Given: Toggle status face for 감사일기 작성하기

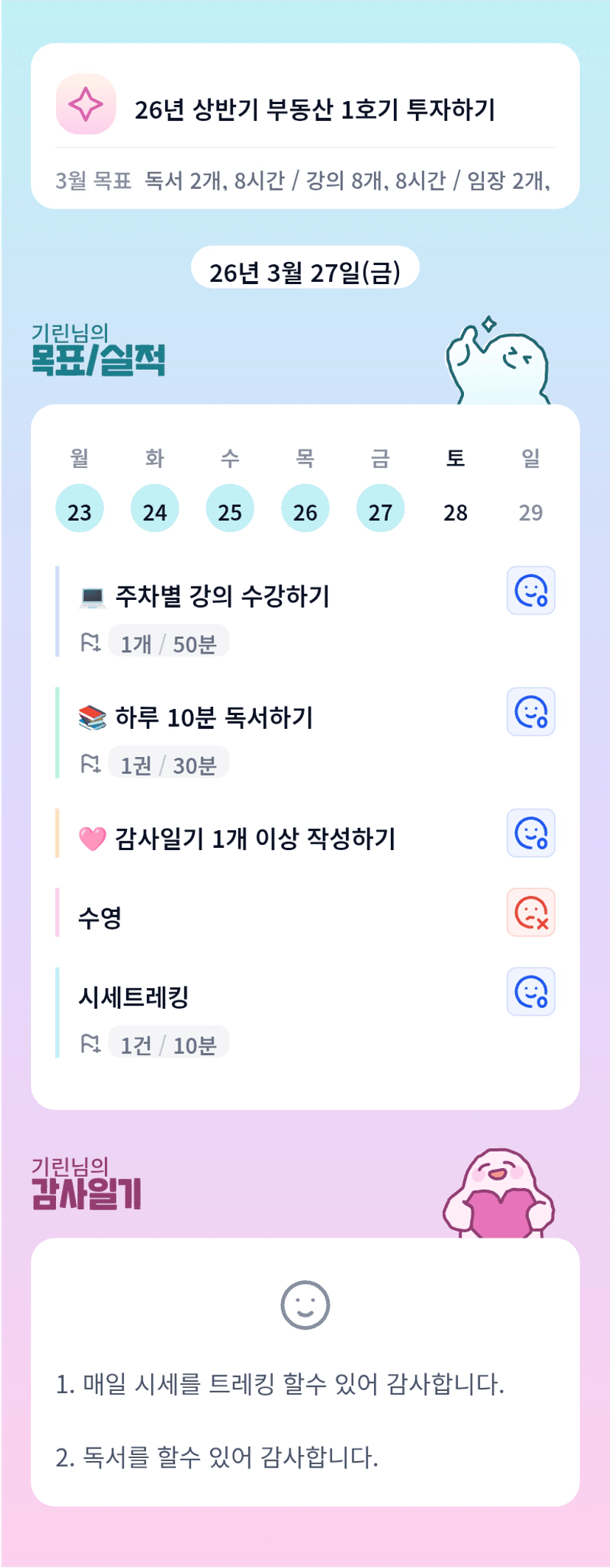Looking at the screenshot, I should [x=530, y=833].
